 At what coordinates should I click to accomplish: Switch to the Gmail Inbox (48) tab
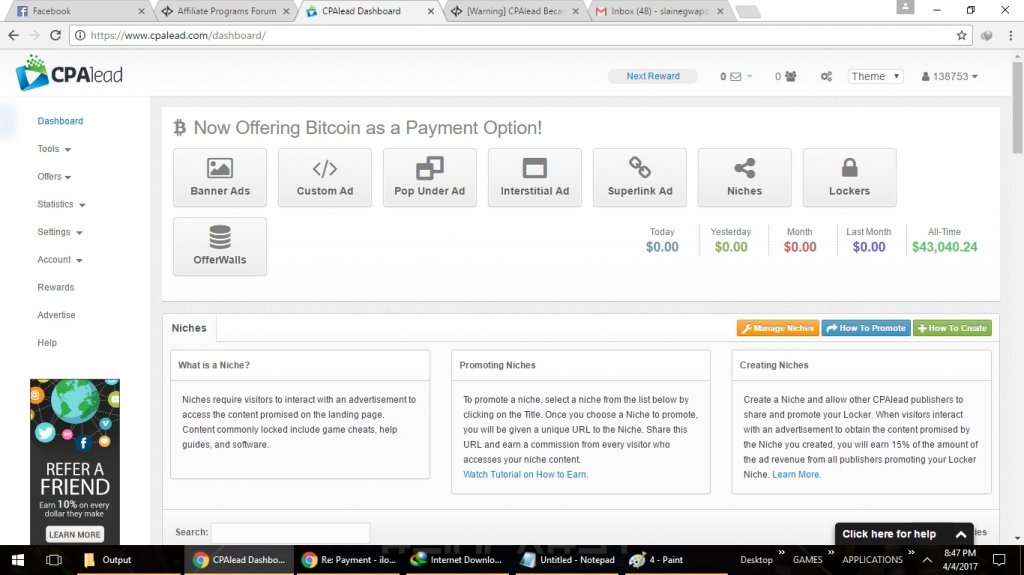coord(658,11)
